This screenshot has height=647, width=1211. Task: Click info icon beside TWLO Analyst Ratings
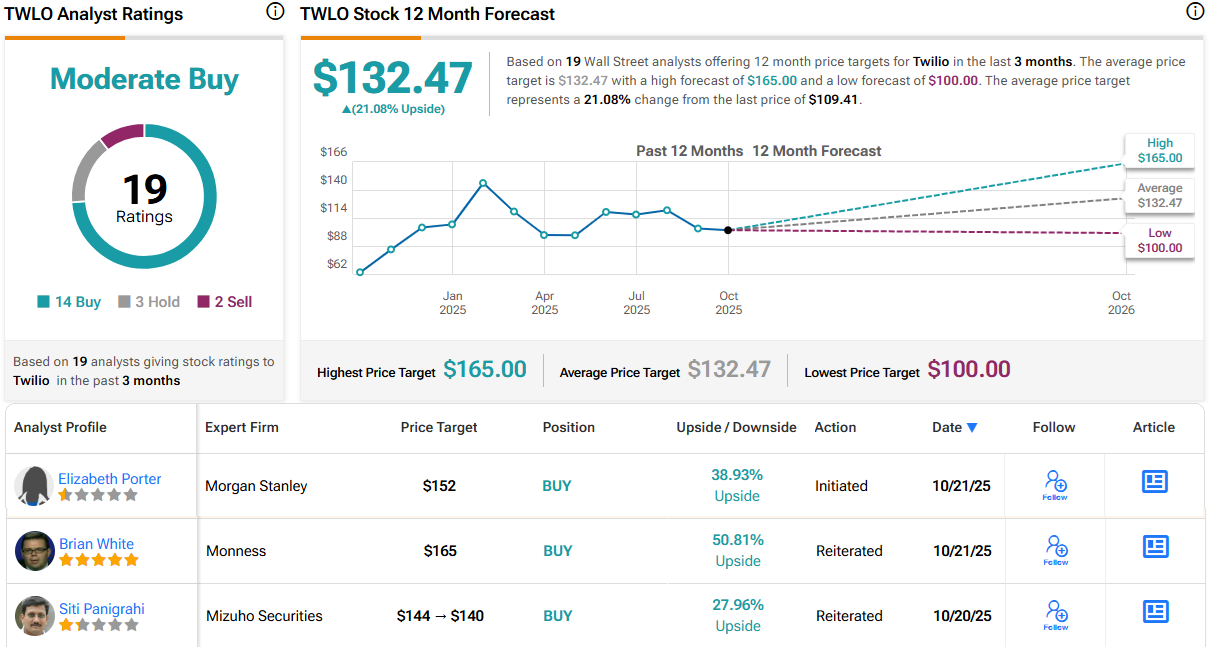(275, 12)
